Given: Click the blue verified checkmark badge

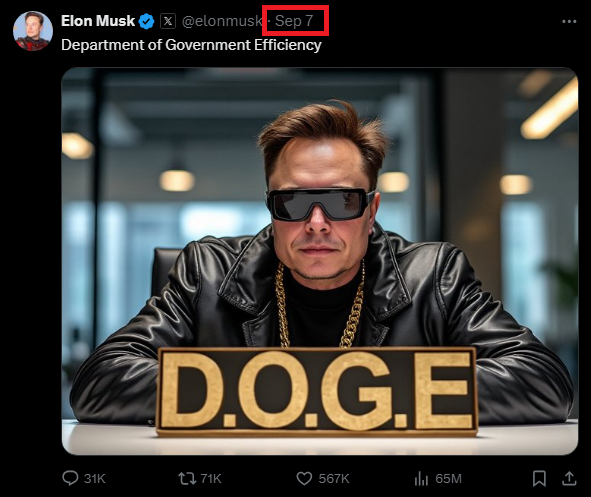Looking at the screenshot, I should coord(147,21).
